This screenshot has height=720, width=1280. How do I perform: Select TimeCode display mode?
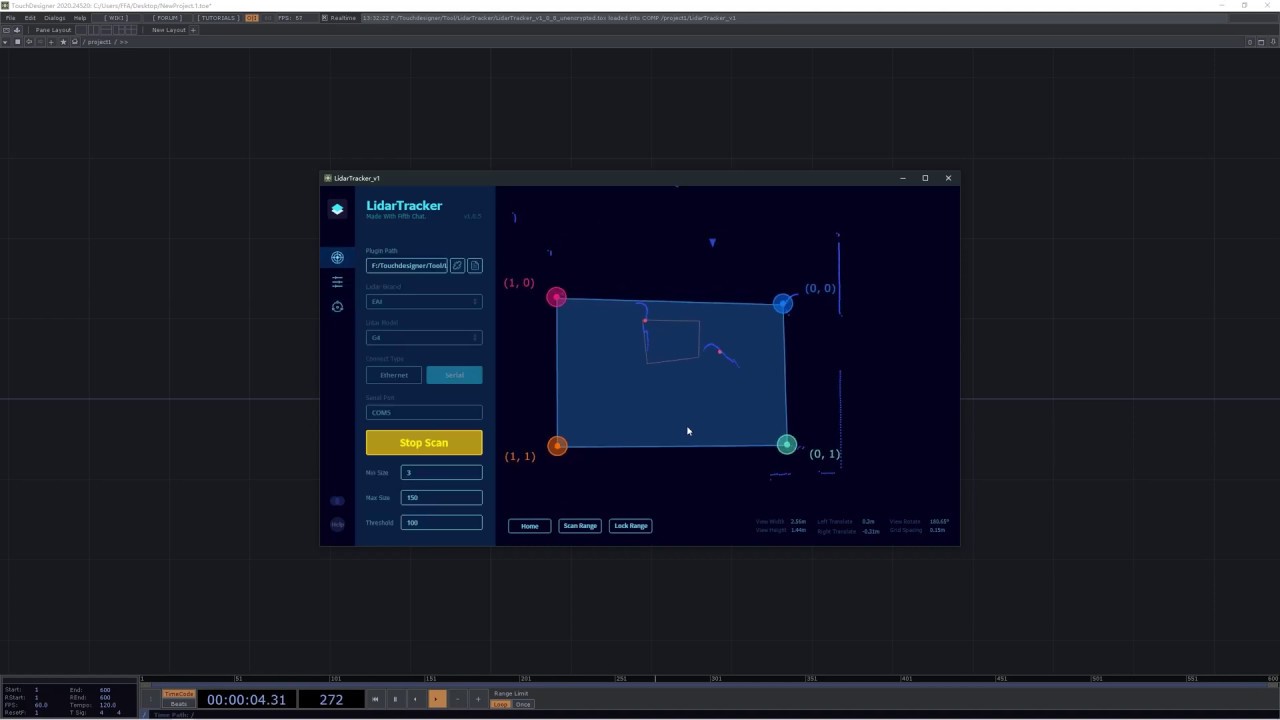pos(179,694)
